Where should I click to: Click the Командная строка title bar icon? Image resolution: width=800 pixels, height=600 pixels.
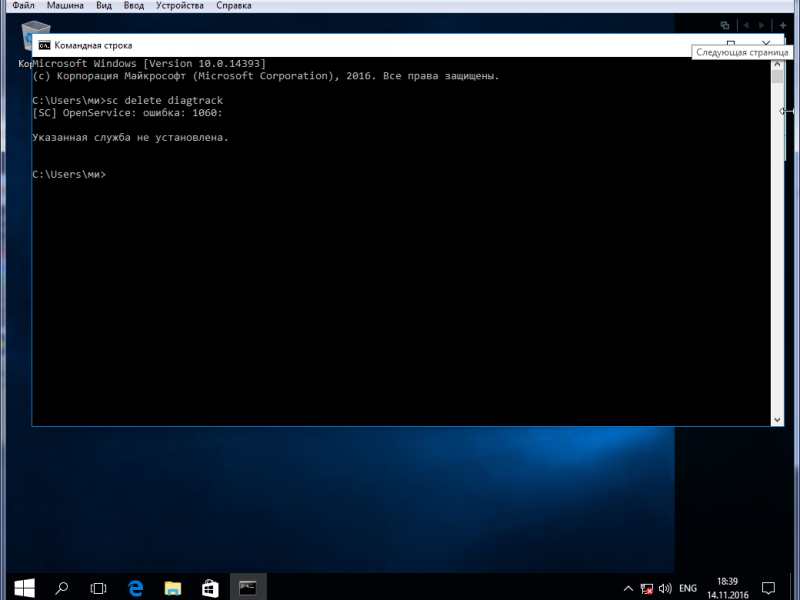[44, 45]
